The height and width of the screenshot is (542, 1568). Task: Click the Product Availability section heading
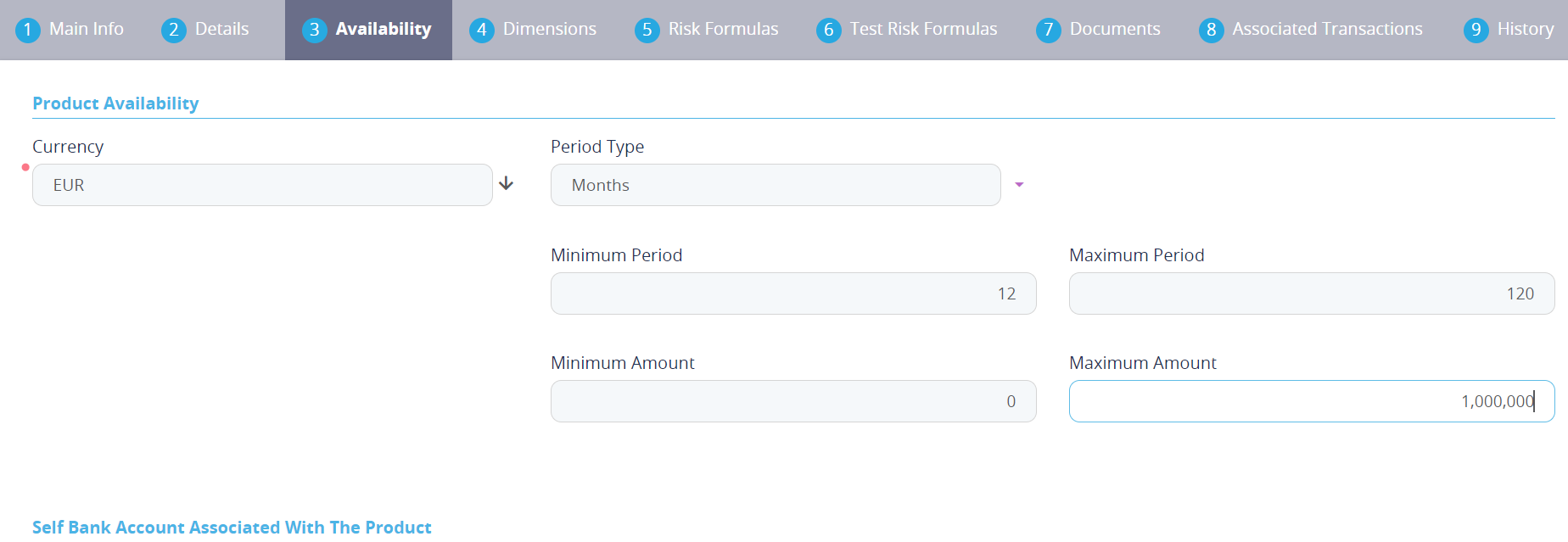(x=115, y=103)
